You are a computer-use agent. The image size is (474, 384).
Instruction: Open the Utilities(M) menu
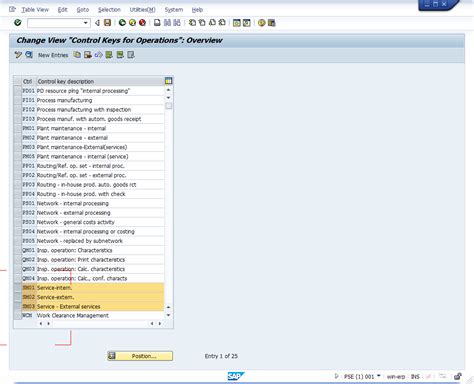(142, 10)
